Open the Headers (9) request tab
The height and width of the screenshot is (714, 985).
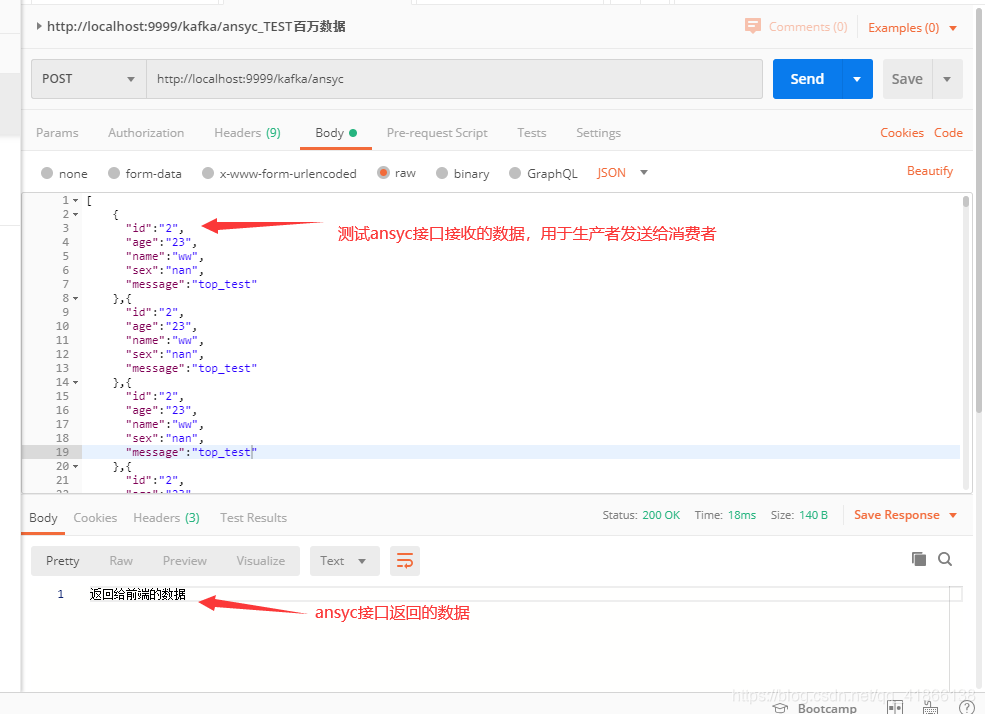click(247, 133)
